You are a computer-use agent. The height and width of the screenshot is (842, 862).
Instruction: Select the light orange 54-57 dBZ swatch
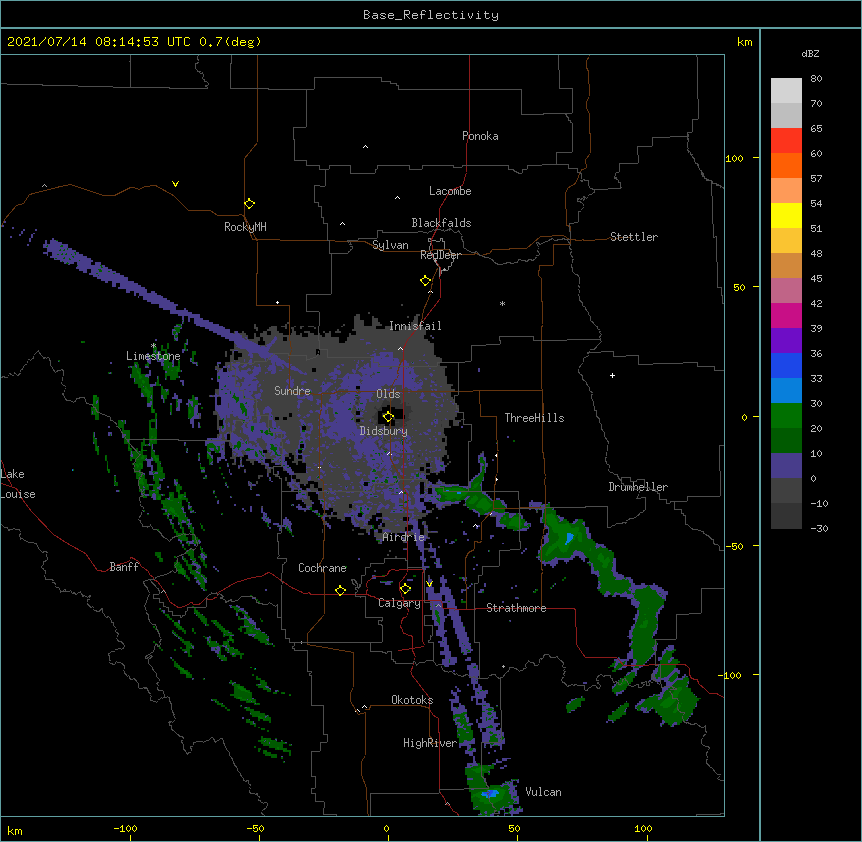[x=786, y=191]
